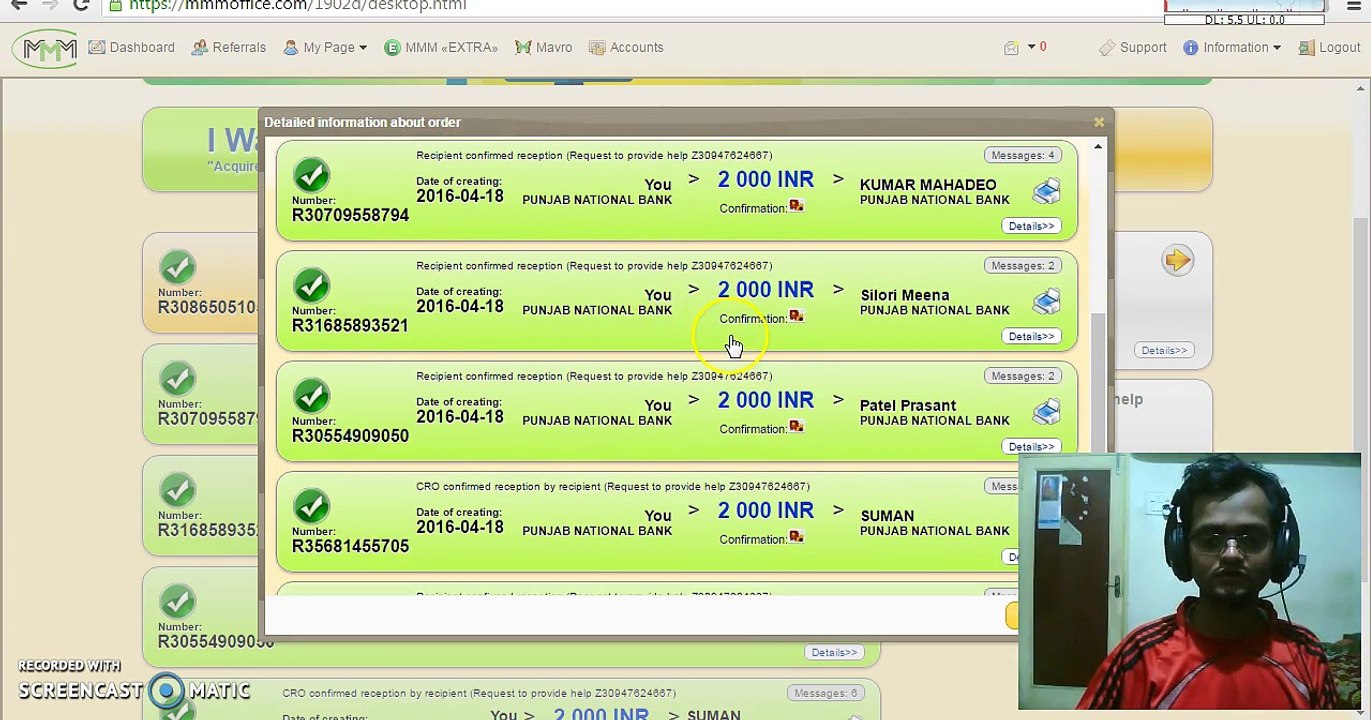Screen dimensions: 1371x720
Task: View Details for the KUMAR MAHADEO order
Action: pos(1031,226)
